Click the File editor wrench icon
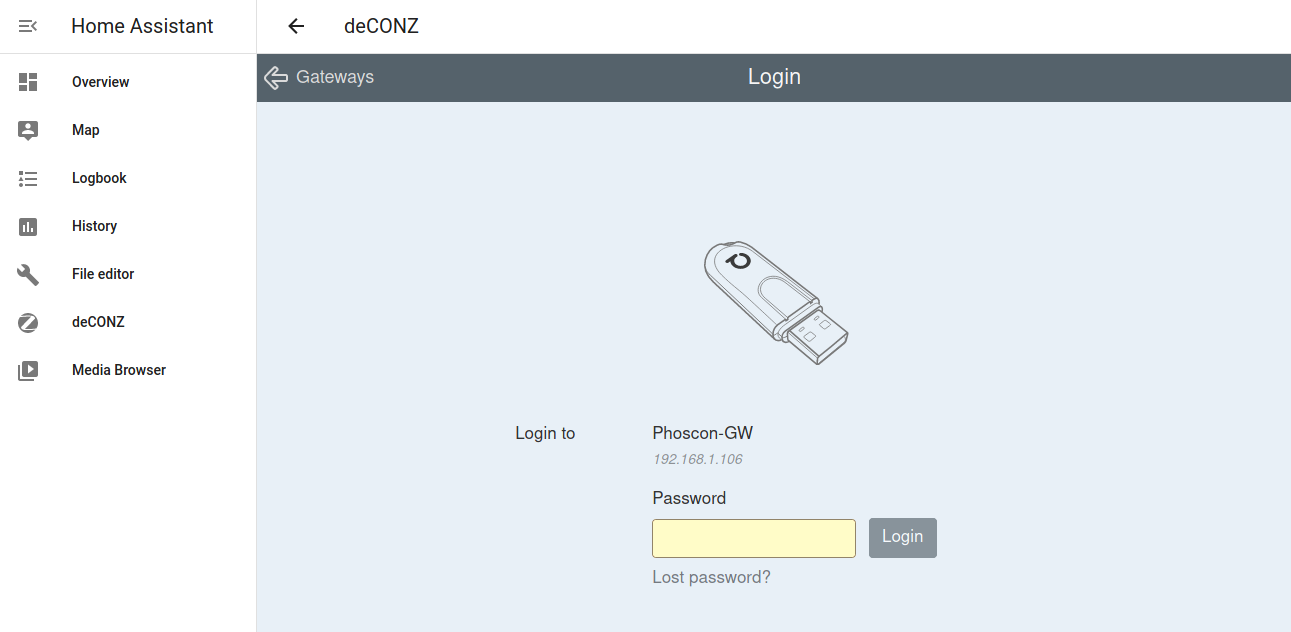This screenshot has height=632, width=1291. [x=28, y=274]
